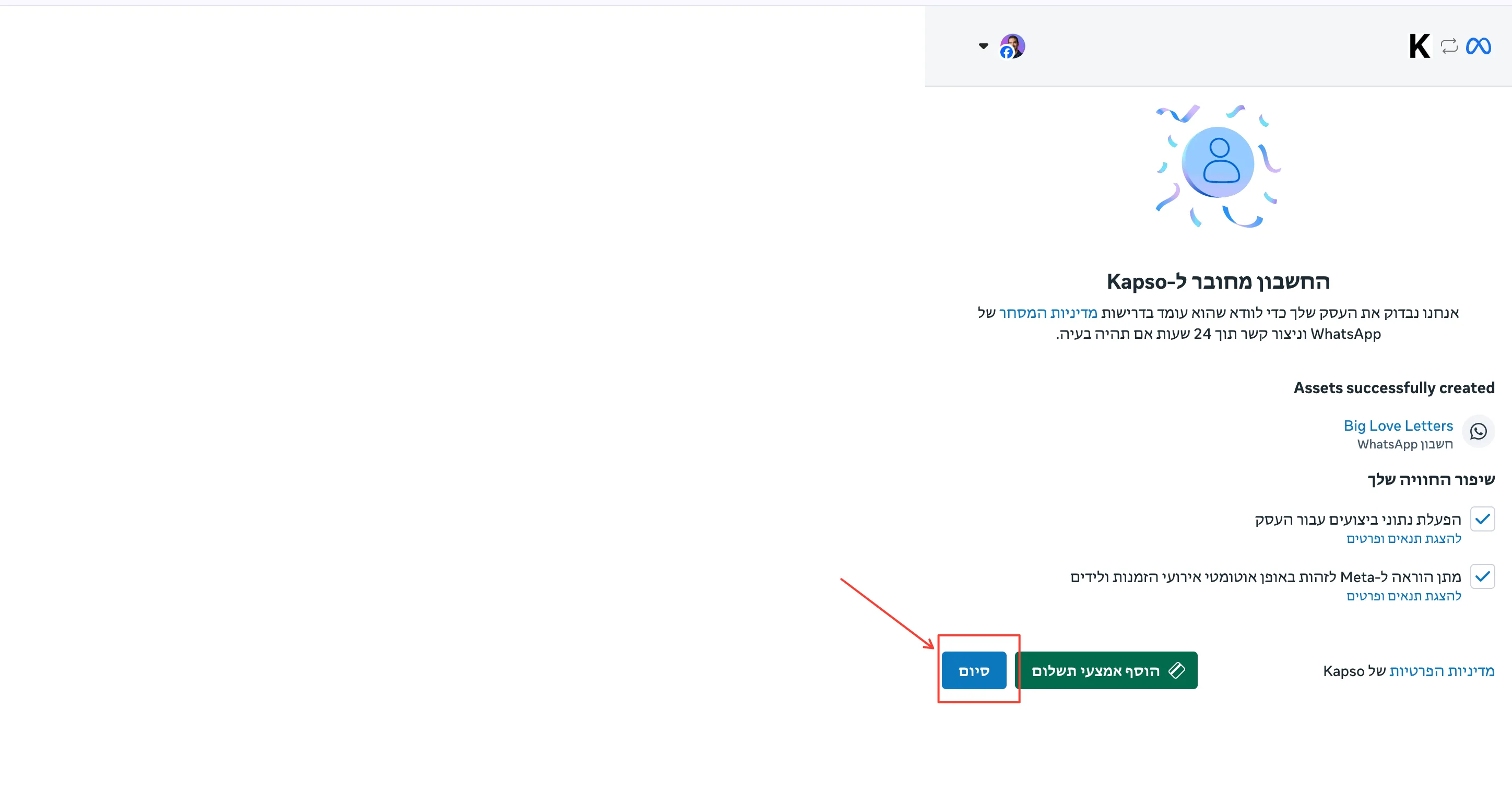Click the person icon illustration
The width and height of the screenshot is (1512, 804).
coord(1219,162)
